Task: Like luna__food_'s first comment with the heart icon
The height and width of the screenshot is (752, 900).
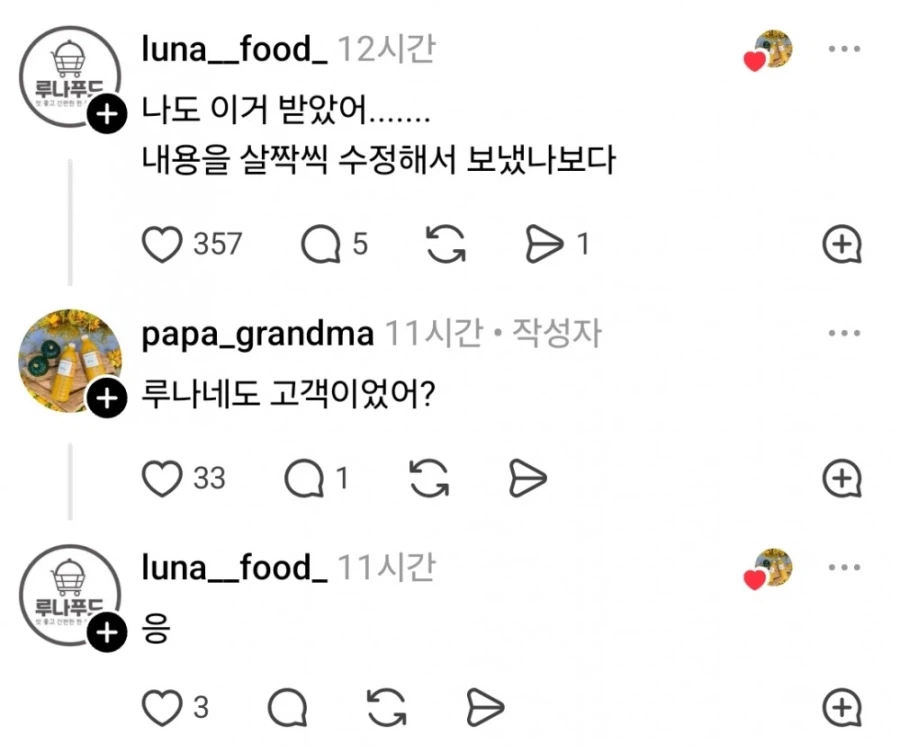Action: (163, 243)
